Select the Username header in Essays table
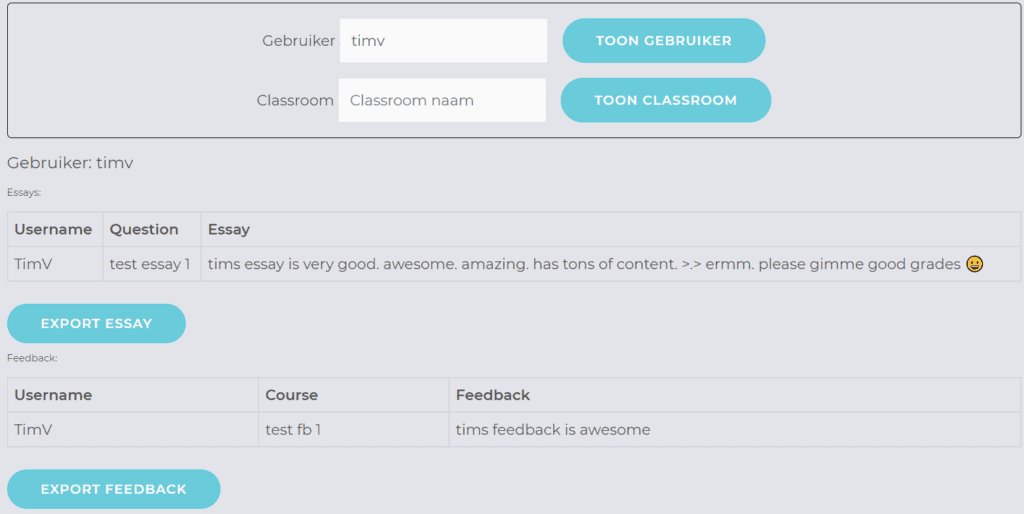1024x514 pixels. pyautogui.click(x=55, y=229)
